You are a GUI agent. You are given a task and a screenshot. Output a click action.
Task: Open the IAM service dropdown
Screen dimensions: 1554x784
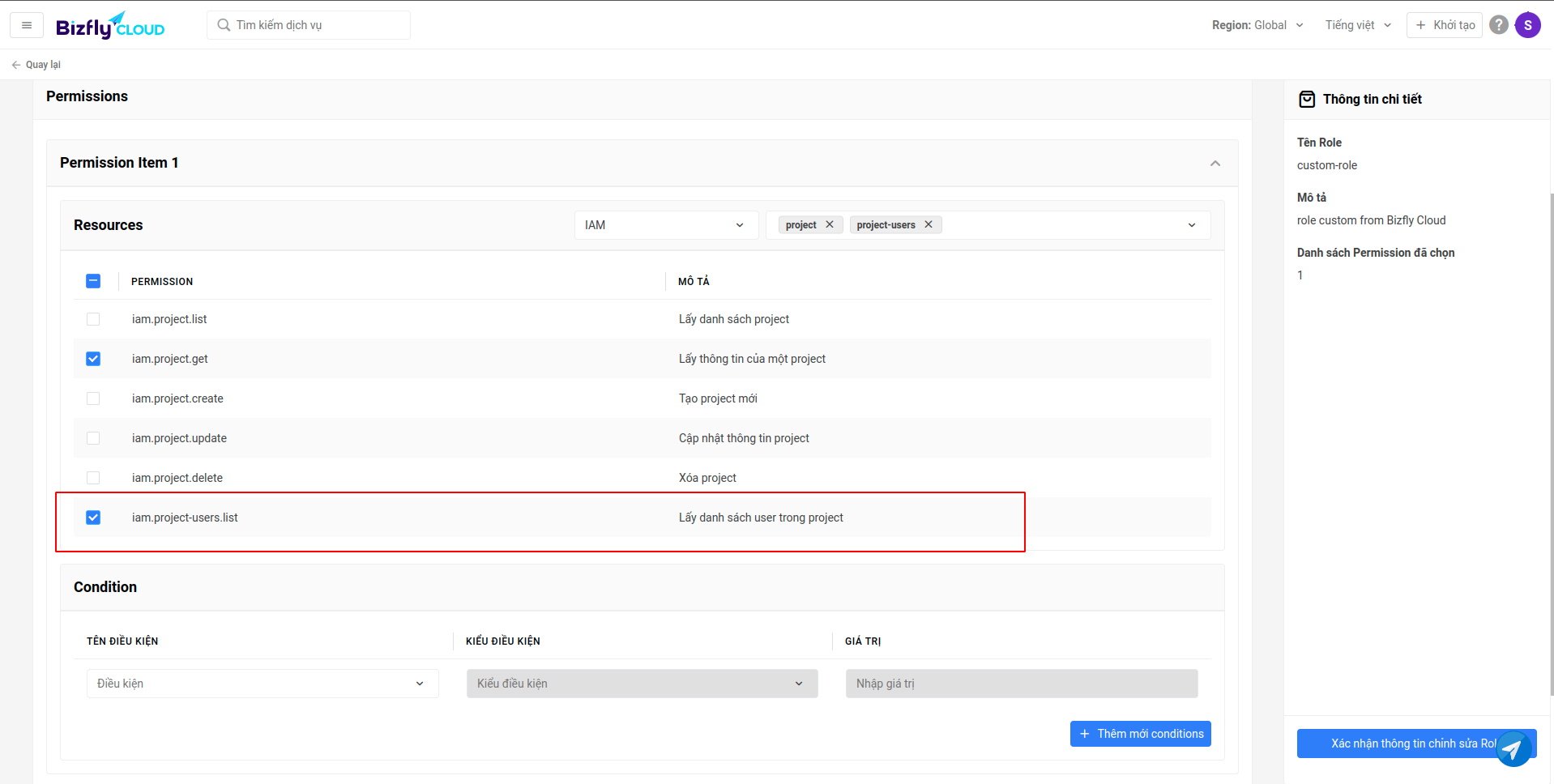665,225
